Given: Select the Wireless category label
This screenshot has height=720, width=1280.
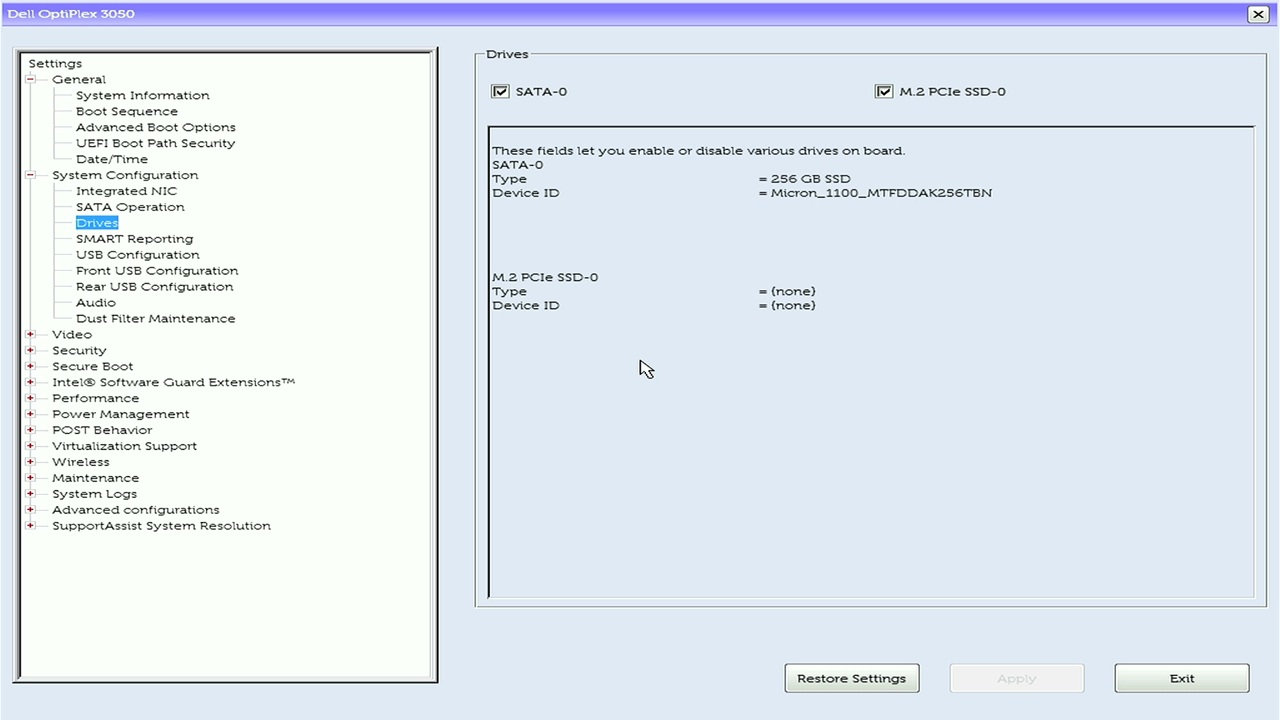Looking at the screenshot, I should coord(81,462).
